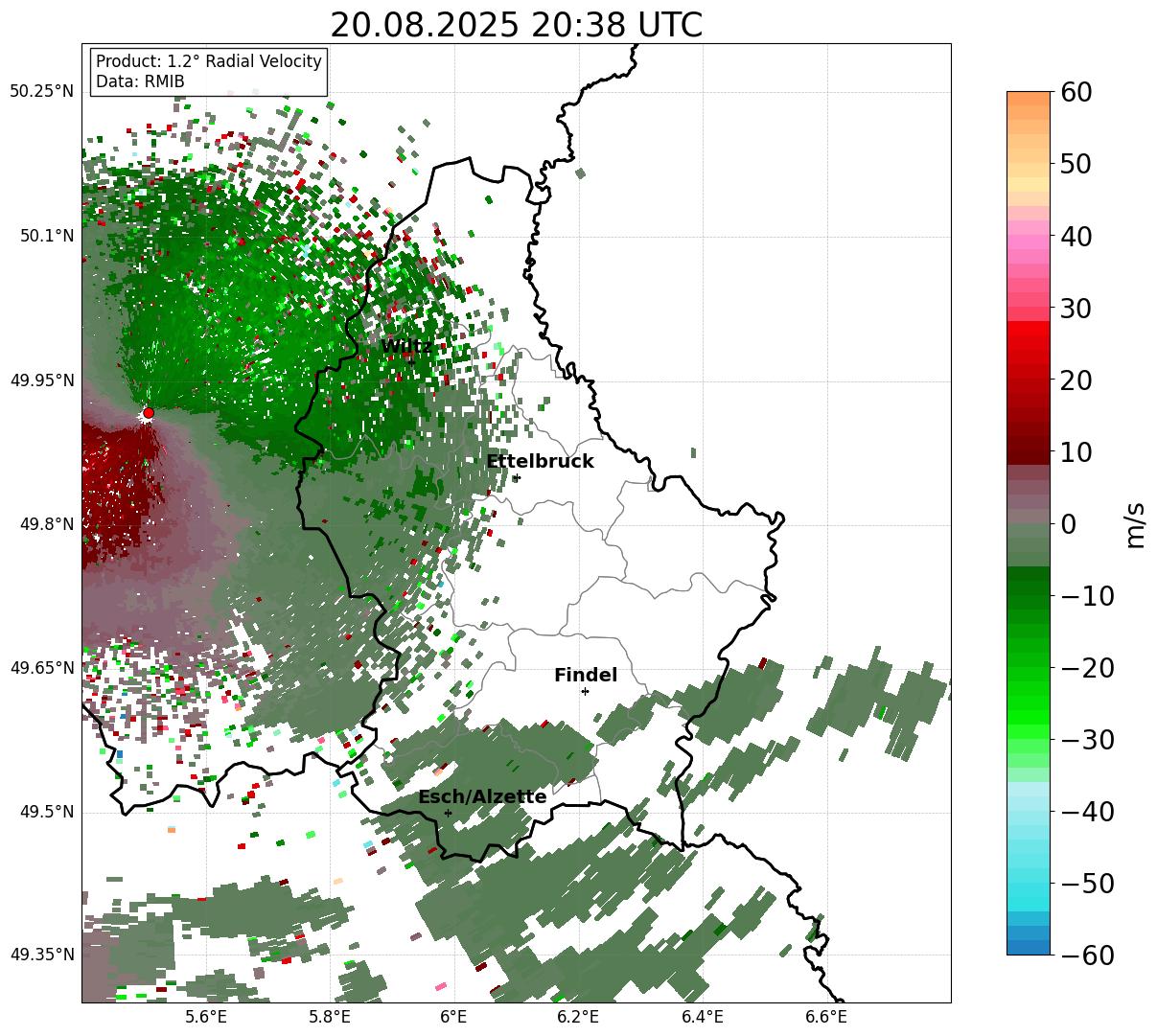1157x1036 pixels.
Task: Click the orange top segment of the colorbar
Action: coord(1029,99)
